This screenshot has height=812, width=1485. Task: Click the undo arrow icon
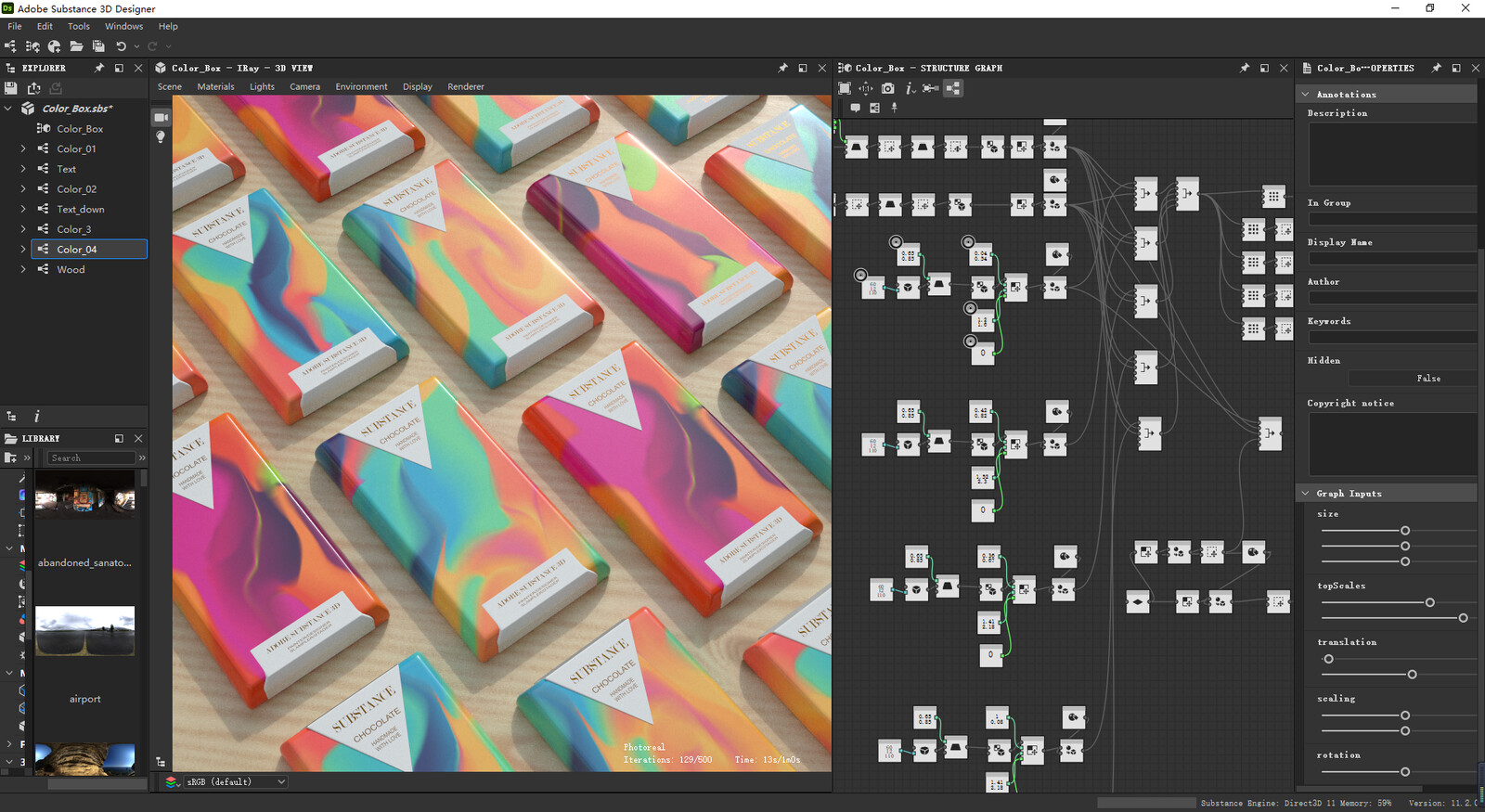pyautogui.click(x=121, y=45)
